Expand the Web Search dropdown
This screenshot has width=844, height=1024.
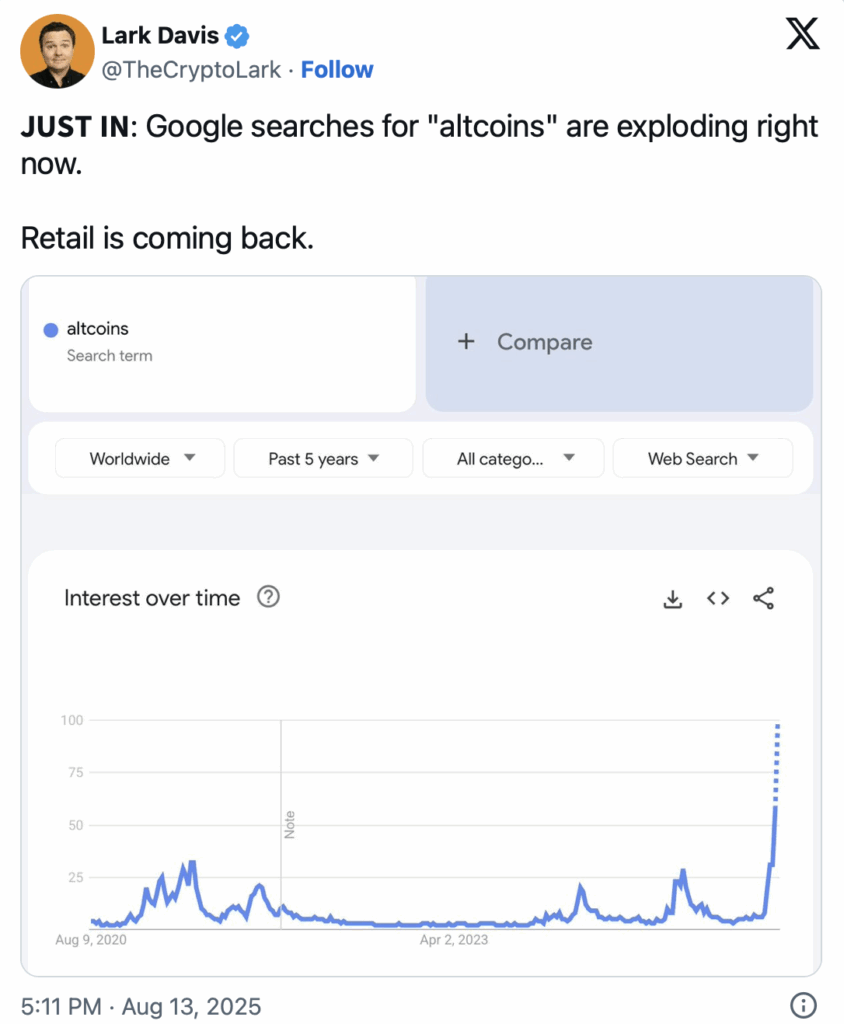tap(703, 458)
